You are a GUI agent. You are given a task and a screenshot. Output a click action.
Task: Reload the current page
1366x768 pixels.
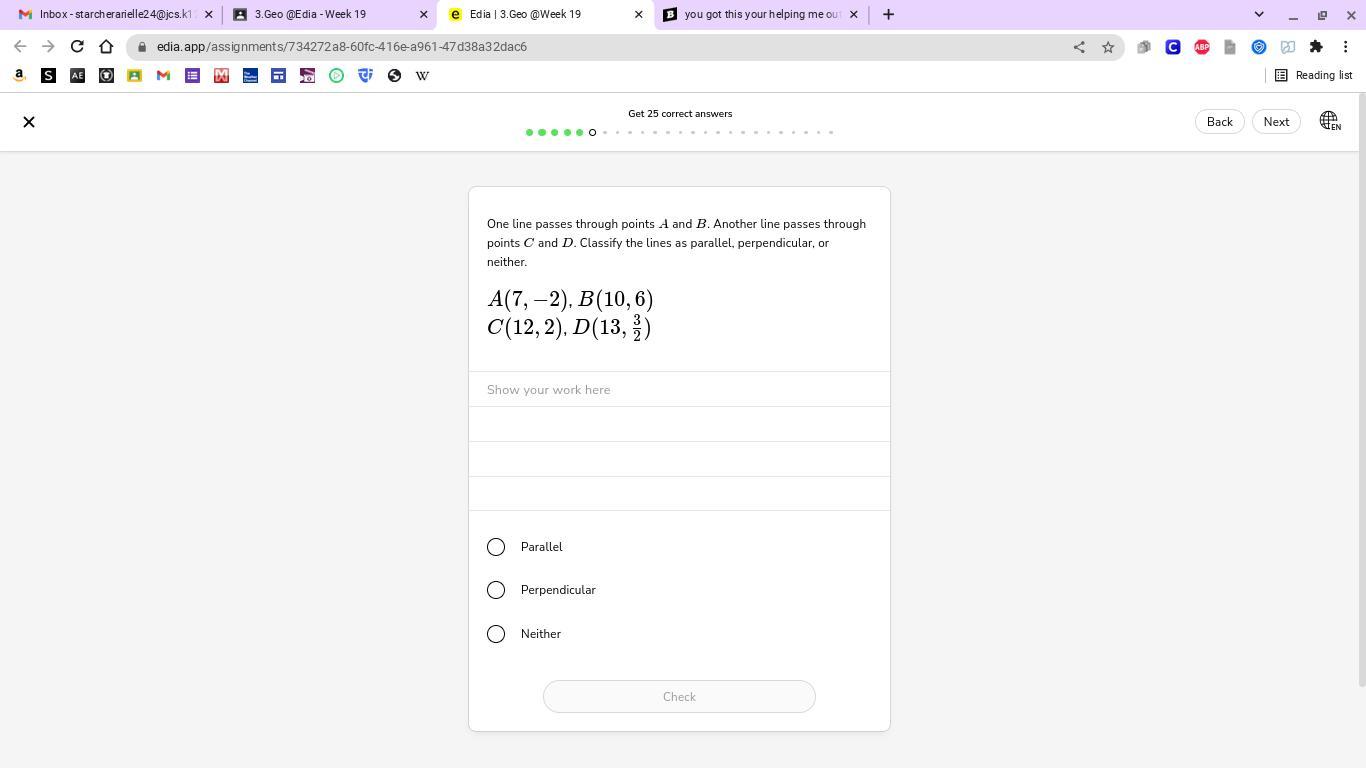(x=77, y=47)
